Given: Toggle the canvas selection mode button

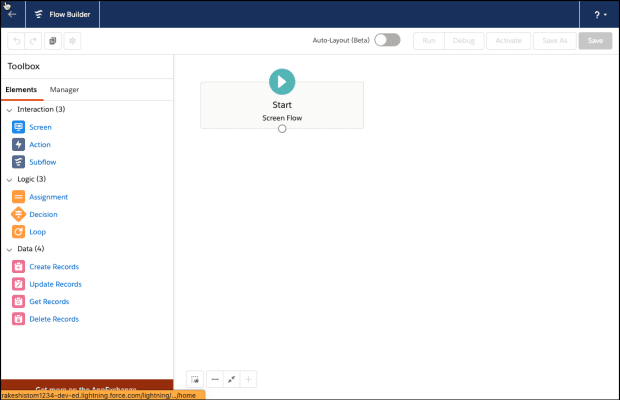Looking at the screenshot, I should point(196,379).
